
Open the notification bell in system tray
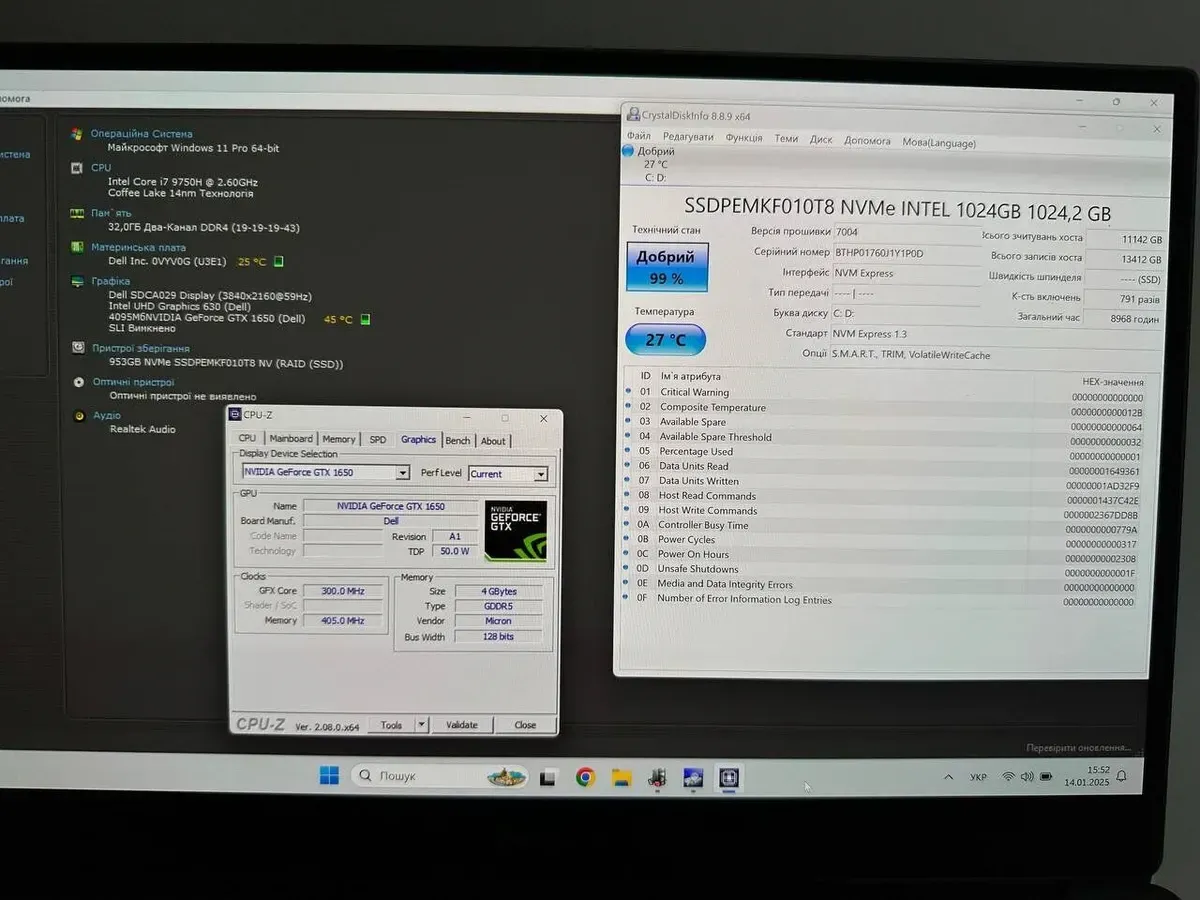pos(1121,776)
